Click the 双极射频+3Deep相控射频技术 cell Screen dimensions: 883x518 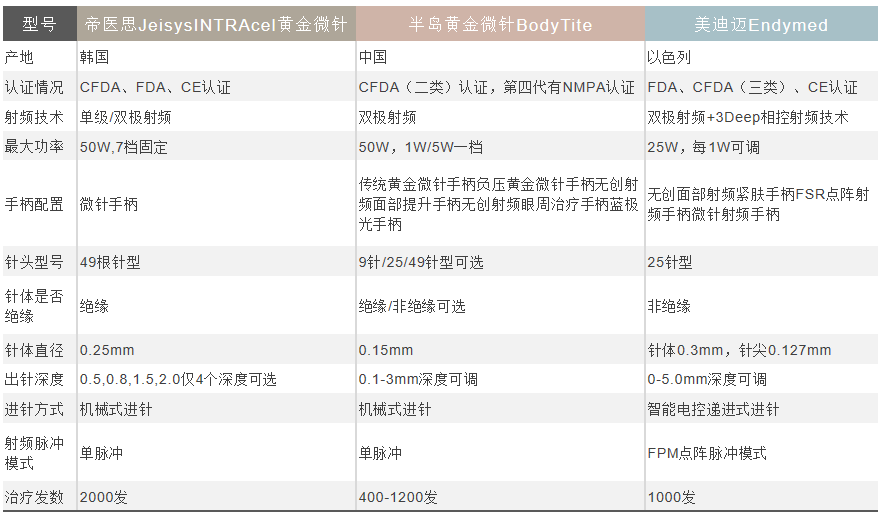click(761, 117)
